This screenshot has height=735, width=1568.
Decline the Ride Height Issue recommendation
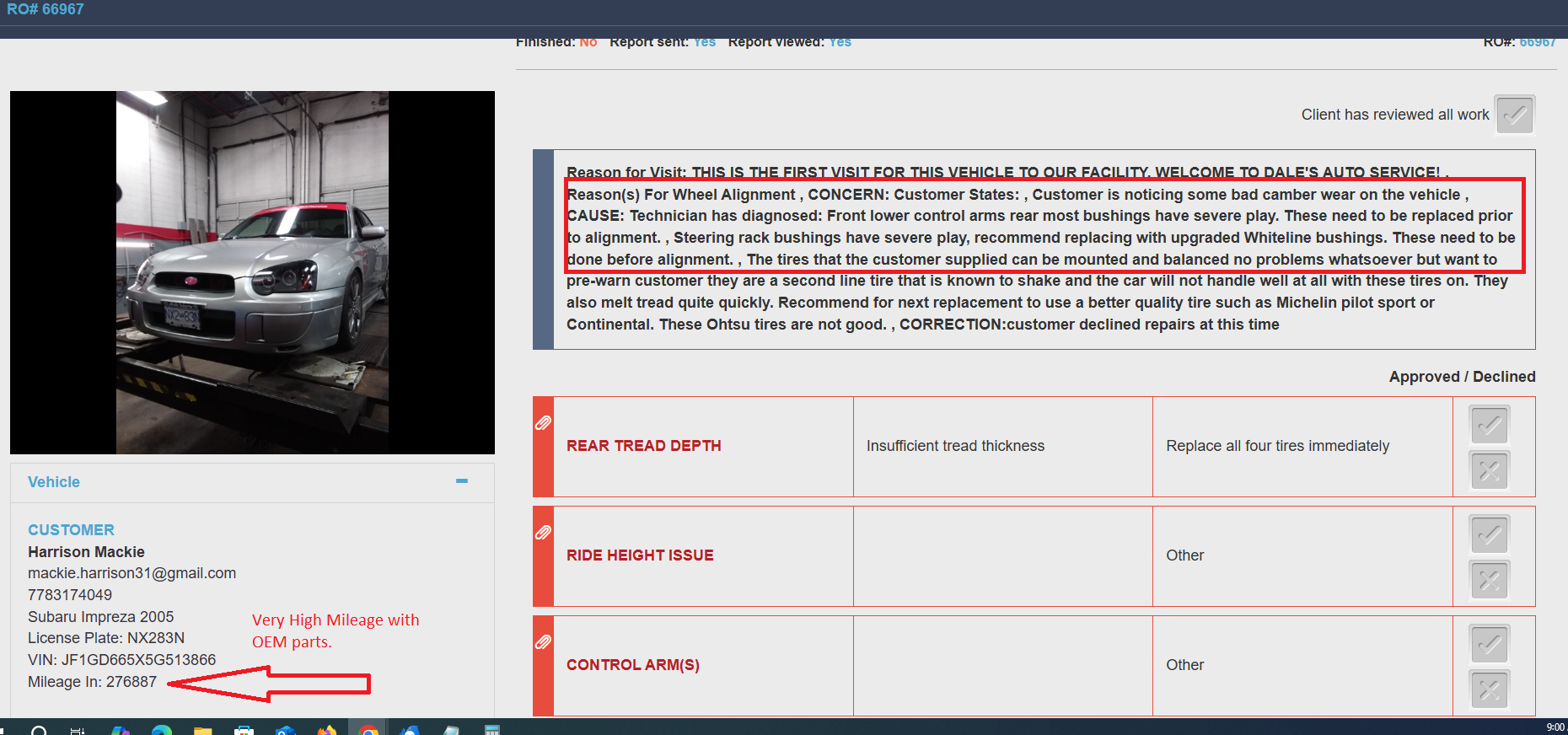1490,580
